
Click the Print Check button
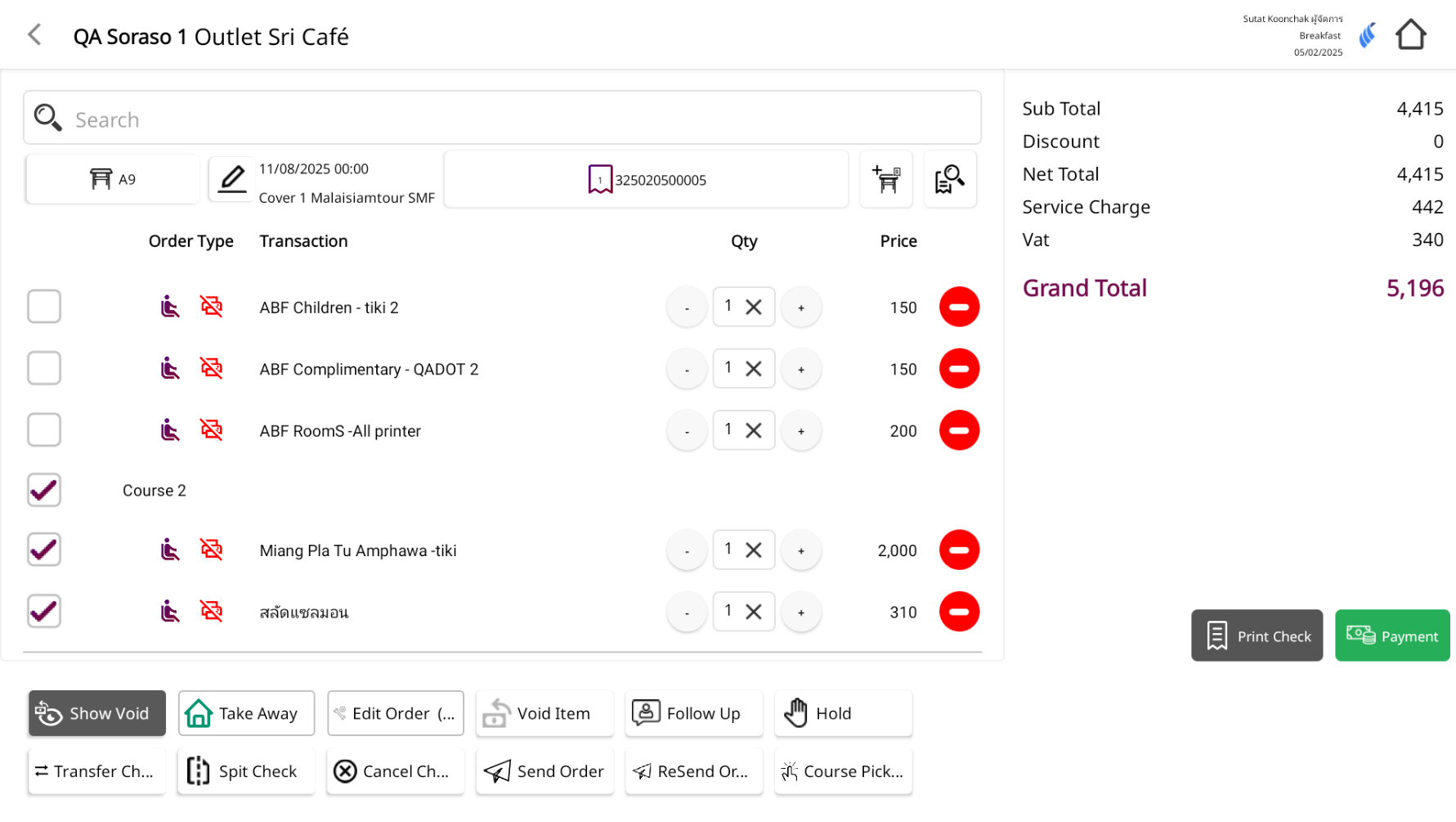point(1257,636)
